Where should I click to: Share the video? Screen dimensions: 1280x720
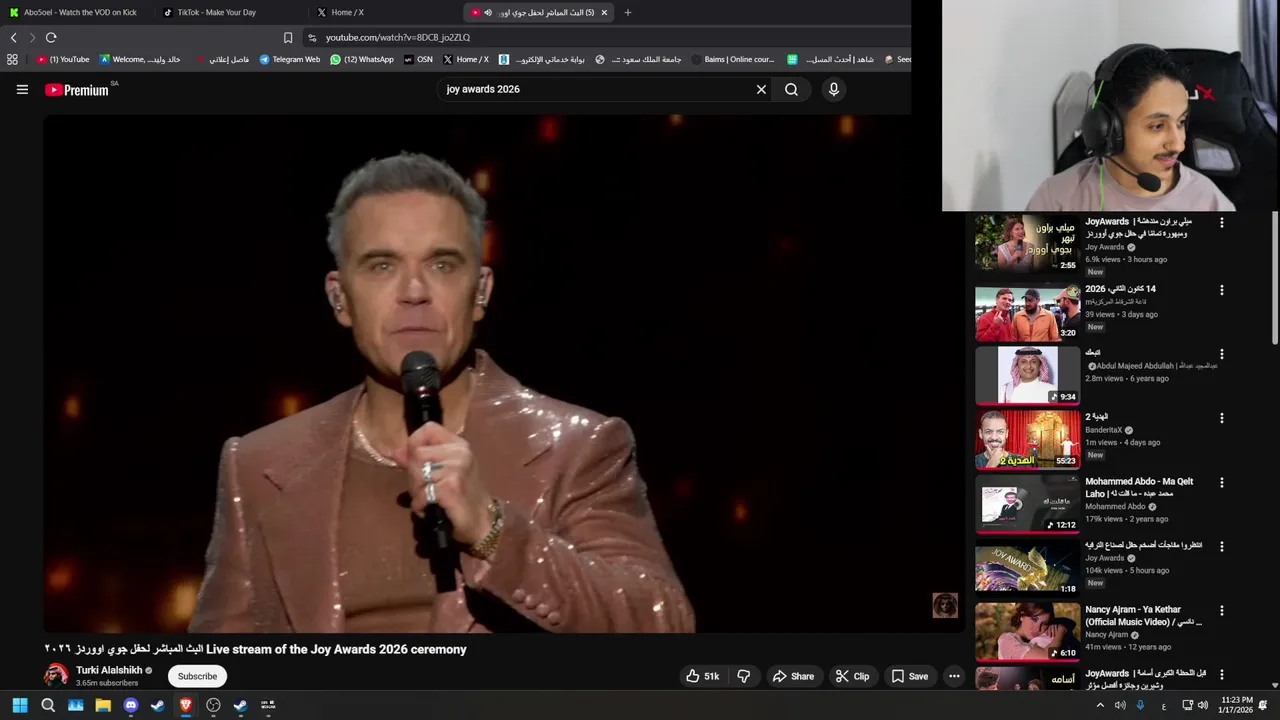click(x=793, y=676)
